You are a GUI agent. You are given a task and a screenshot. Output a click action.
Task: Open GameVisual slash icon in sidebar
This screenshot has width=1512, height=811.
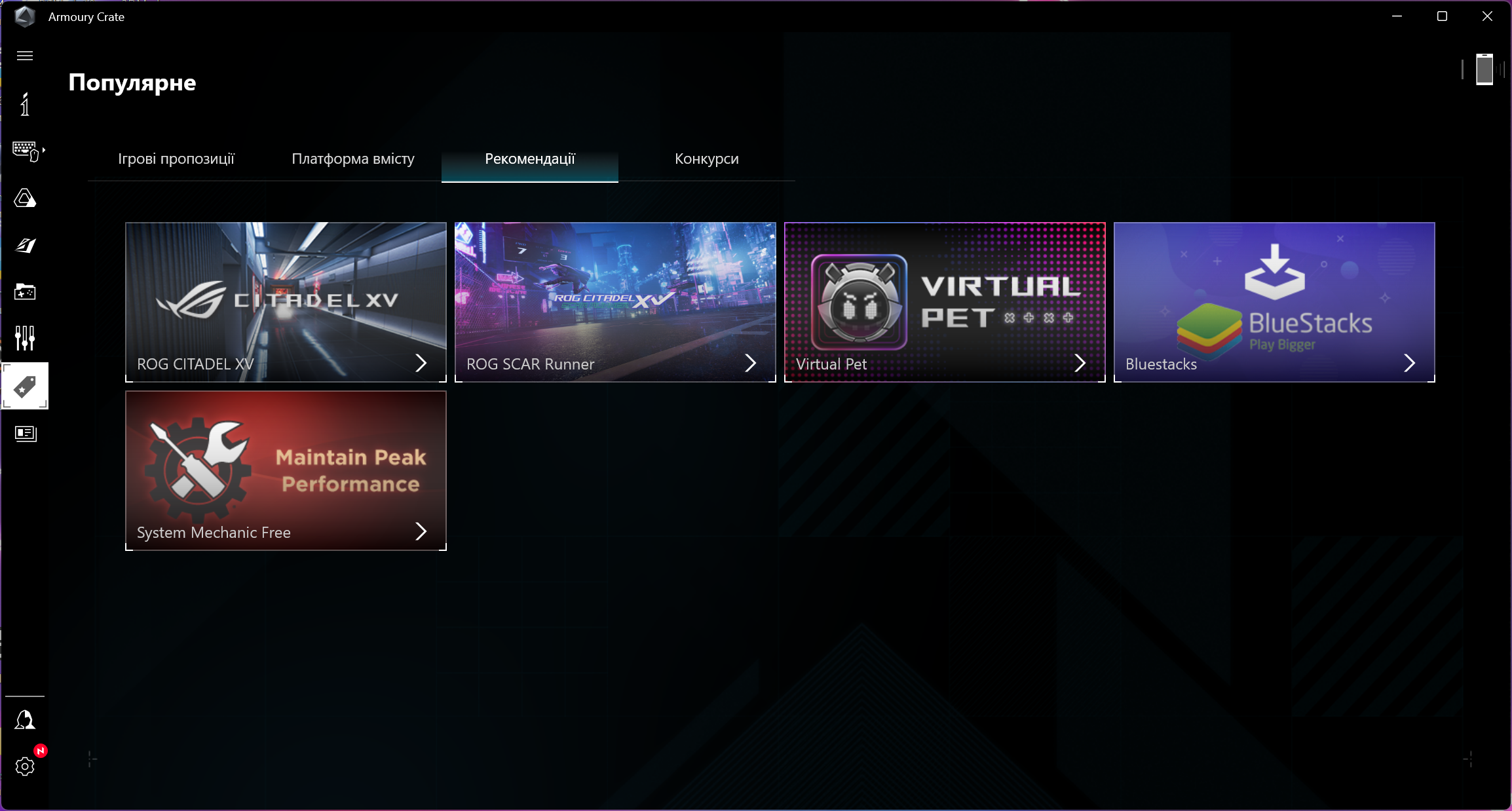tap(25, 245)
